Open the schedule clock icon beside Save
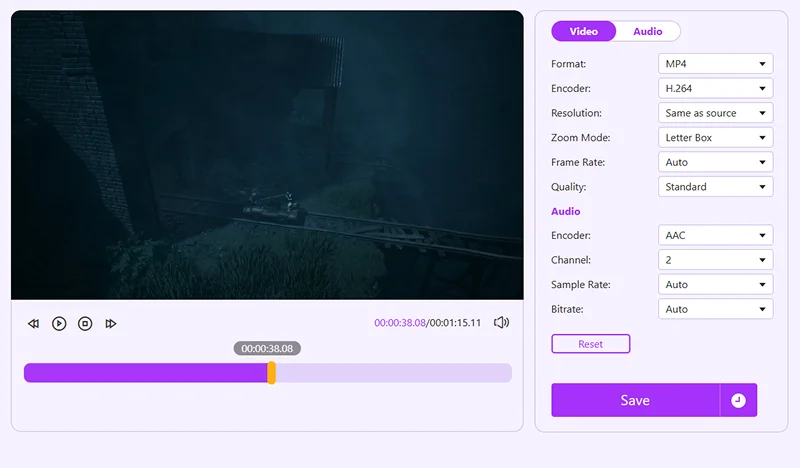 [738, 400]
